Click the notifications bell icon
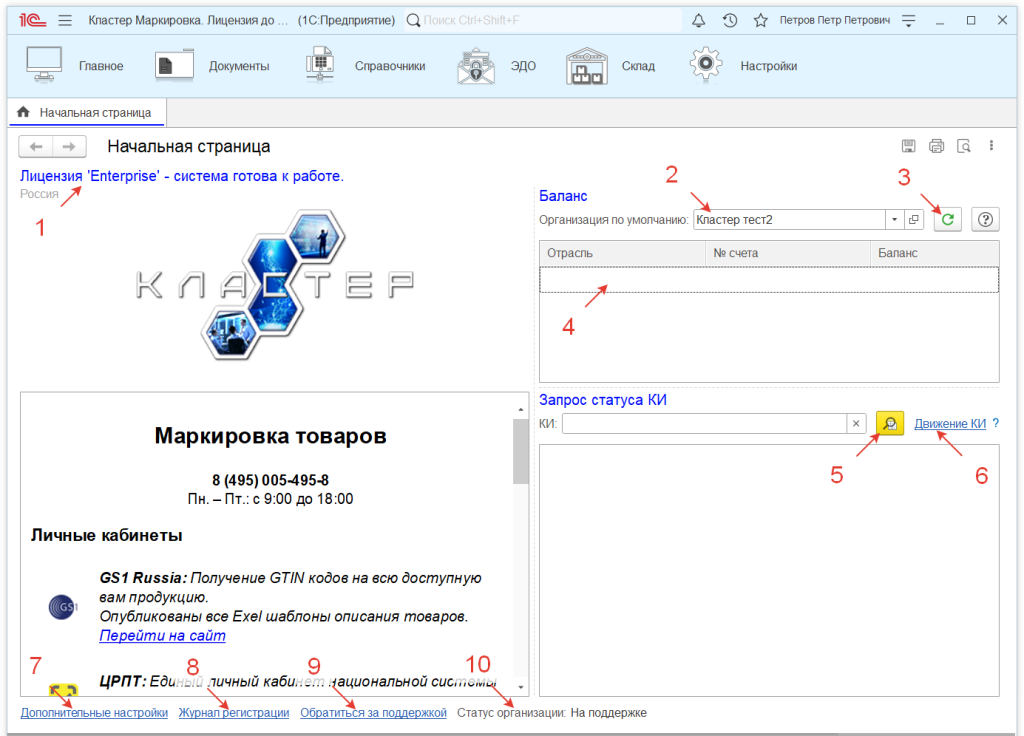This screenshot has height=736, width=1024. [x=699, y=20]
